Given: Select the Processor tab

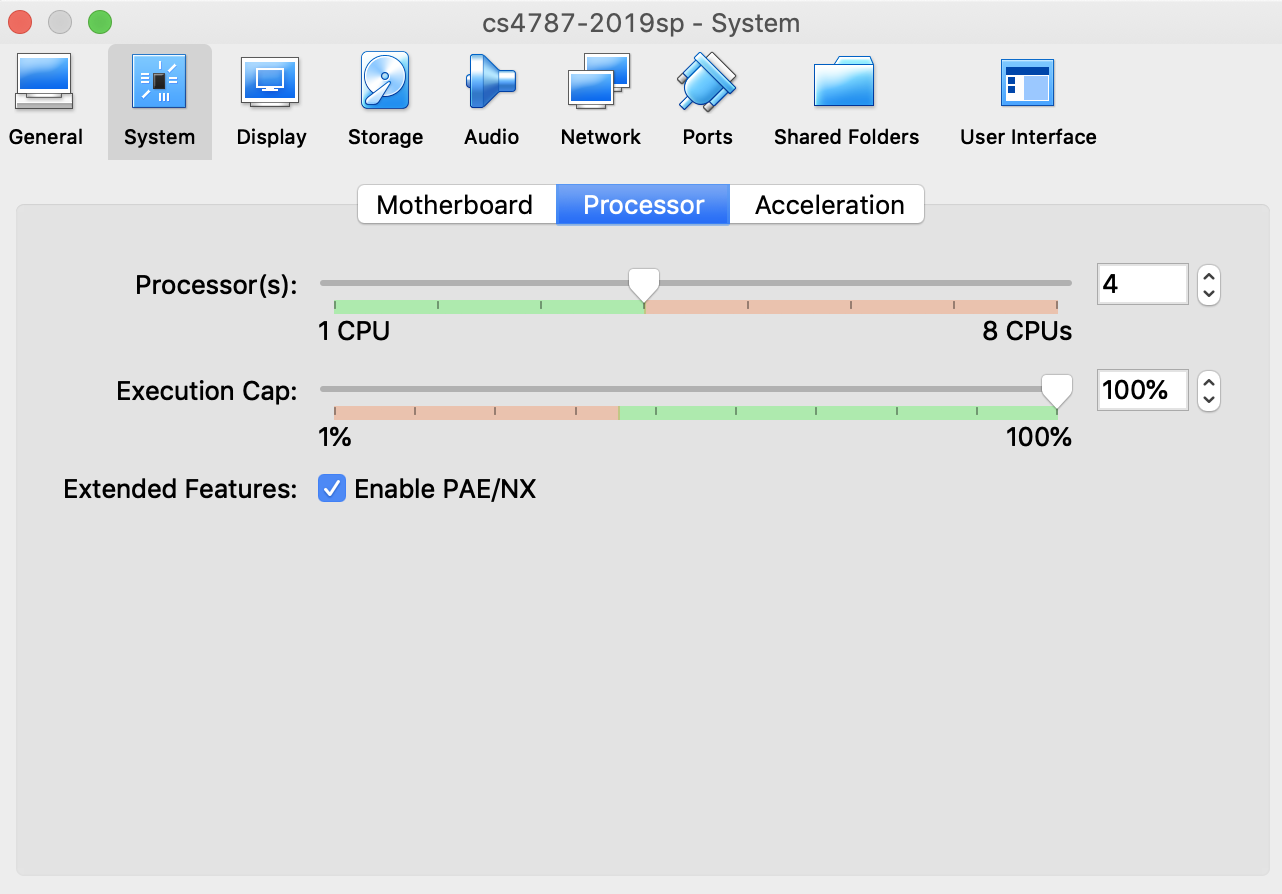Looking at the screenshot, I should point(643,205).
